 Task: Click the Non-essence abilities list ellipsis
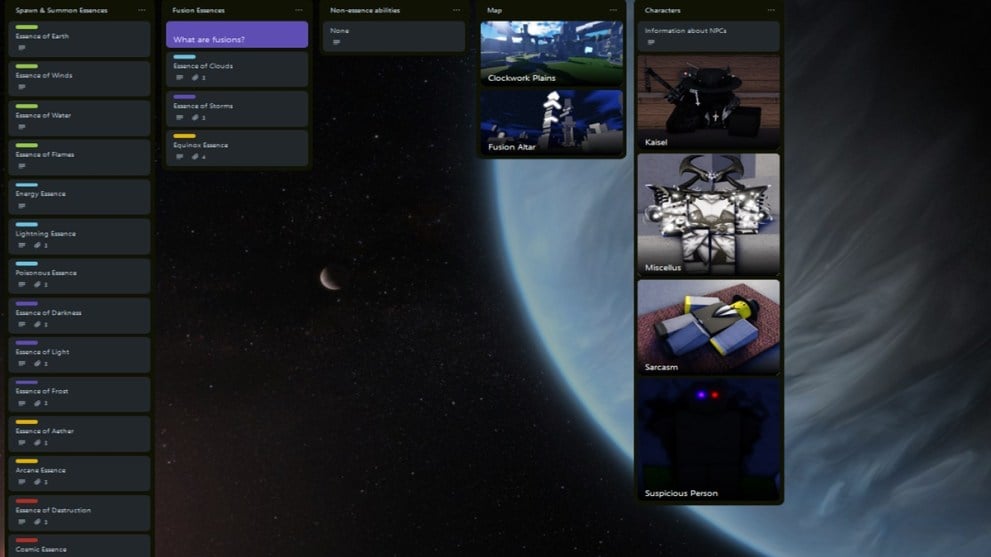point(456,10)
